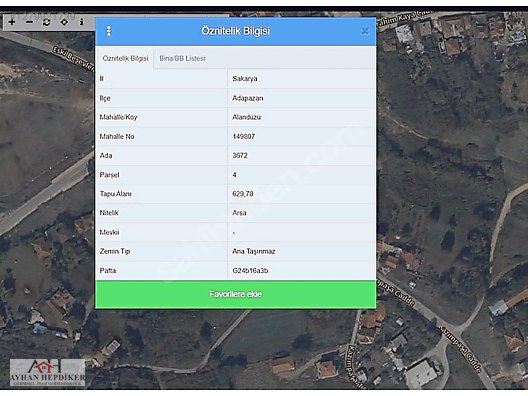Open the three-dot menu in Öznitelik Bilgisi header

point(109,31)
